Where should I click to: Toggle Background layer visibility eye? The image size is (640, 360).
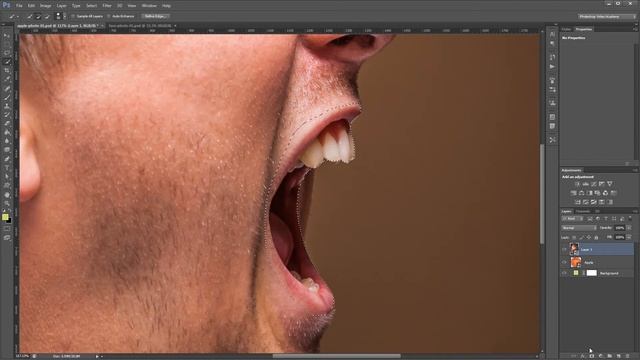click(x=565, y=273)
